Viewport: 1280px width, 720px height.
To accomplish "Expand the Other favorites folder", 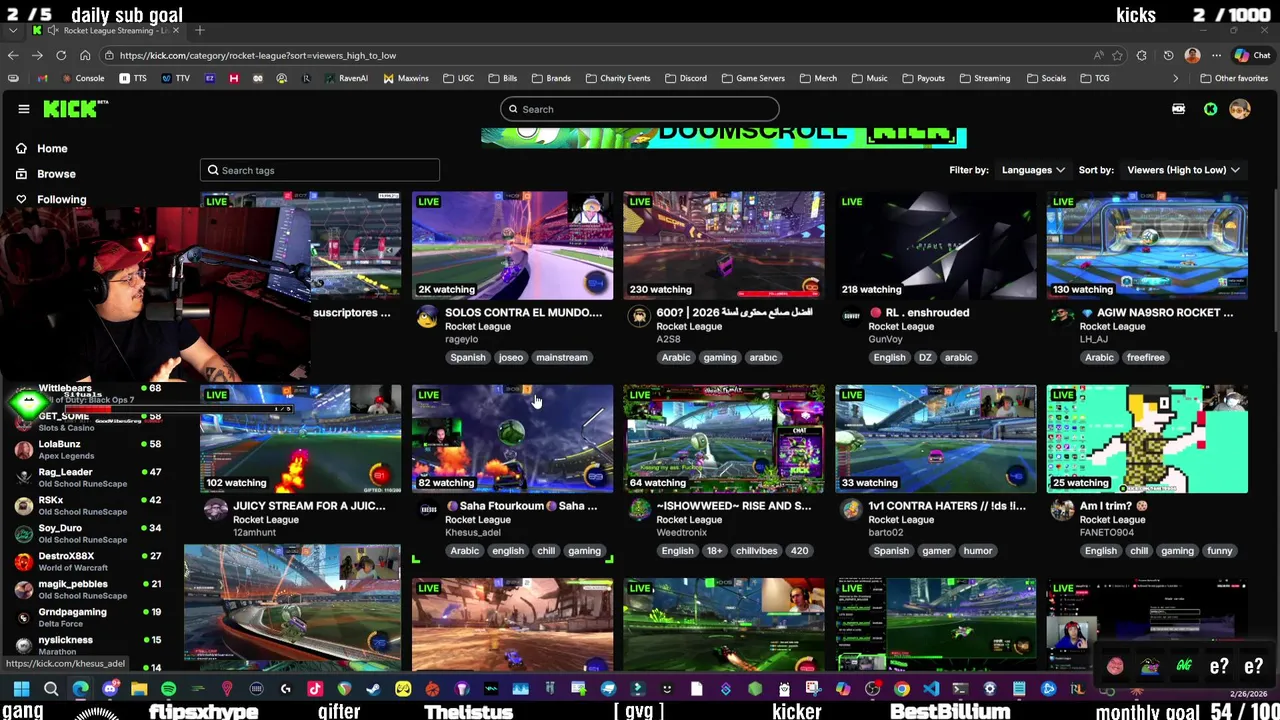I will pyautogui.click(x=1234, y=78).
